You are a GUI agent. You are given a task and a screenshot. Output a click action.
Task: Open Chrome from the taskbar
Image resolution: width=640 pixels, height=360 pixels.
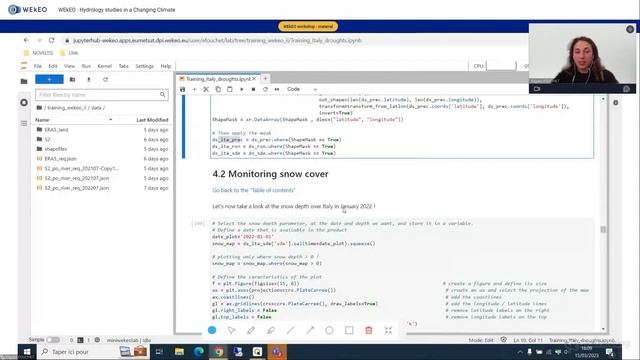point(218,352)
